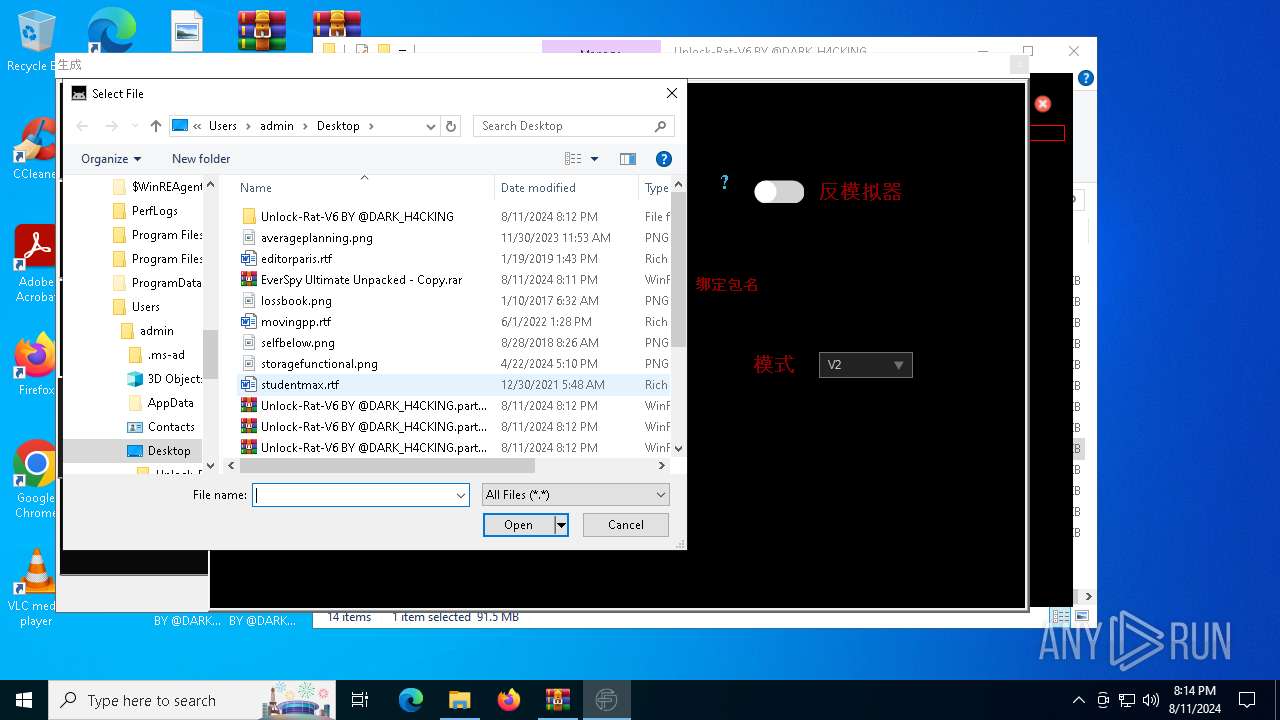Select the Firefox desktop icon
The width and height of the screenshot is (1280, 720).
coord(36,365)
